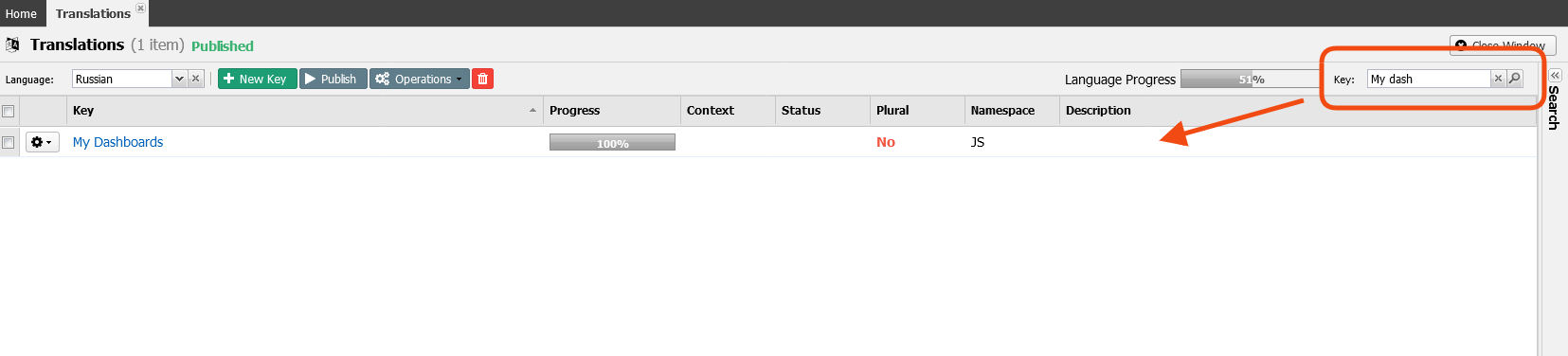Image resolution: width=1568 pixels, height=356 pixels.
Task: Switch to the Home tab
Action: 22,13
